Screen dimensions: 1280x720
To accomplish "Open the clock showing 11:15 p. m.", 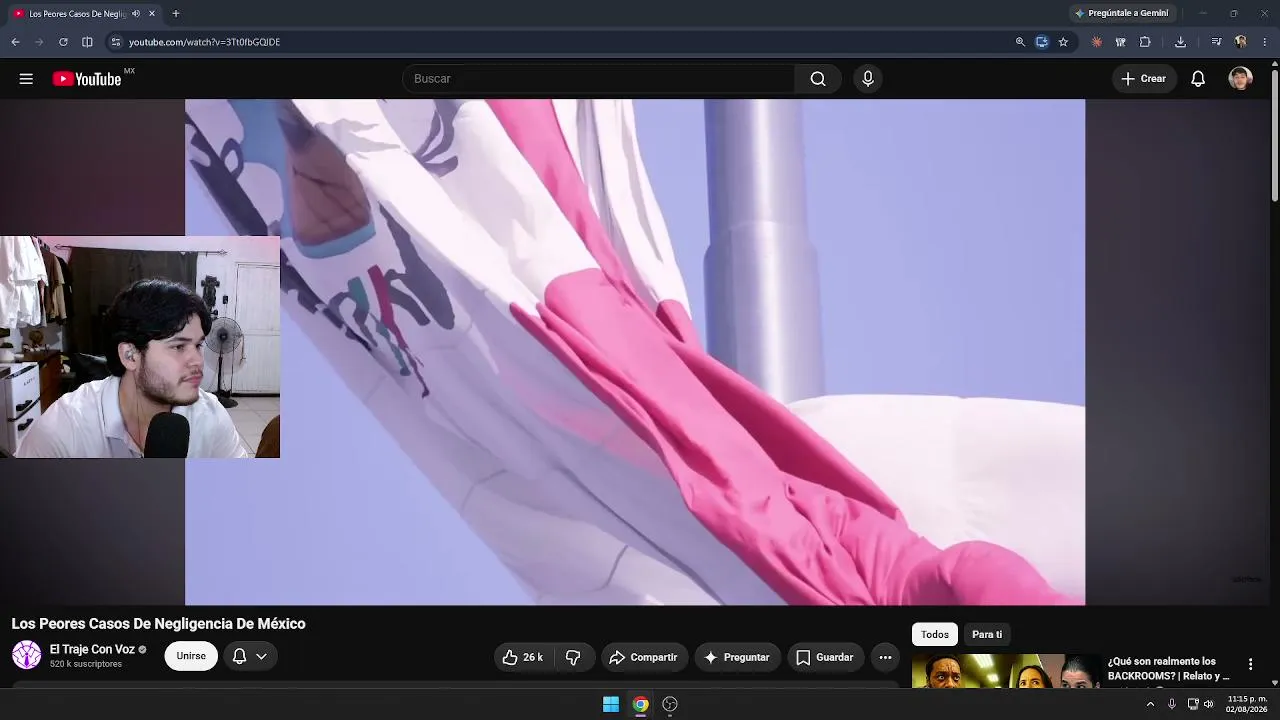I will click(1246, 704).
